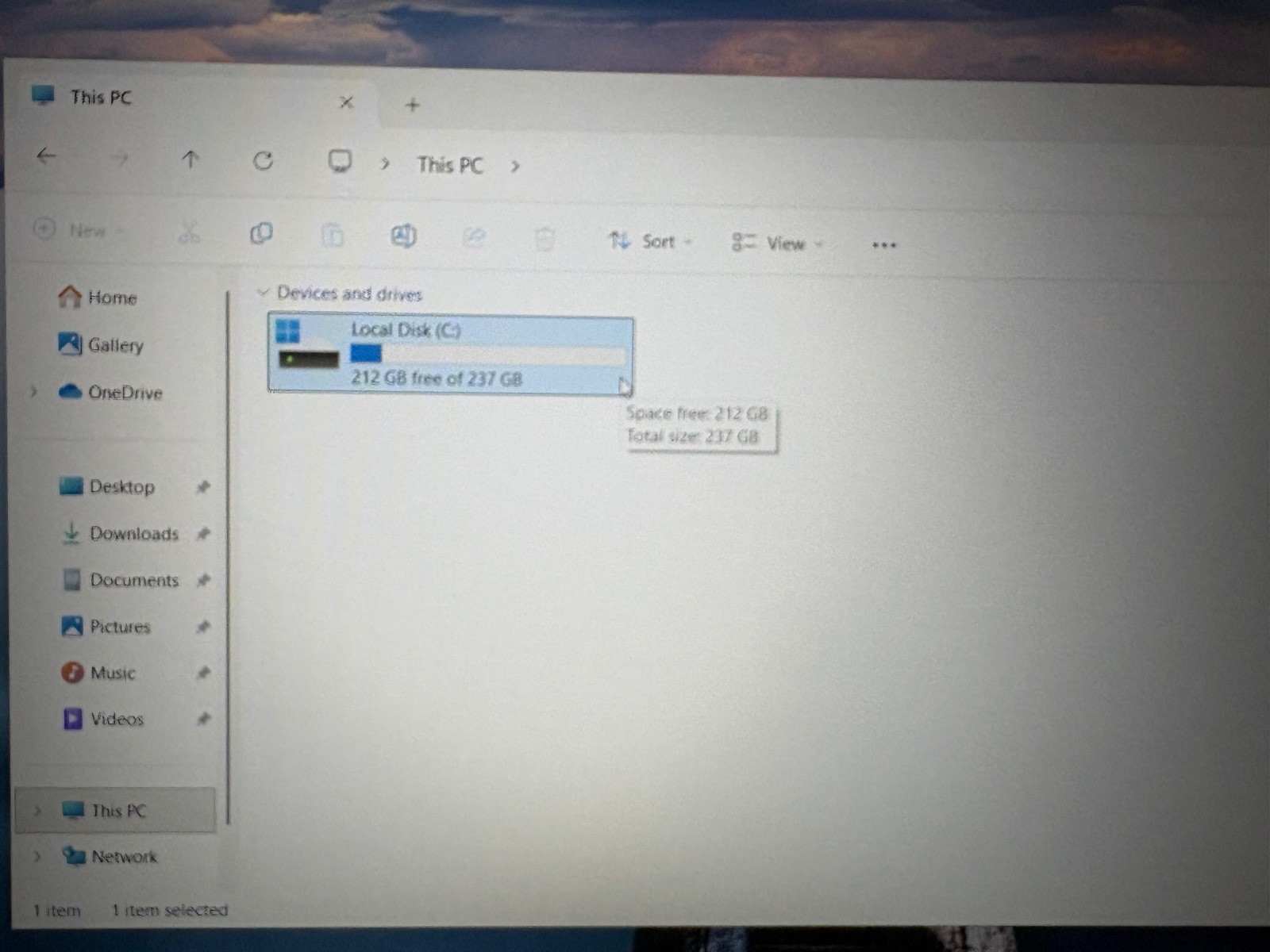Viewport: 1270px width, 952px height.
Task: Click the monitor icon in address bar
Action: coord(340,162)
